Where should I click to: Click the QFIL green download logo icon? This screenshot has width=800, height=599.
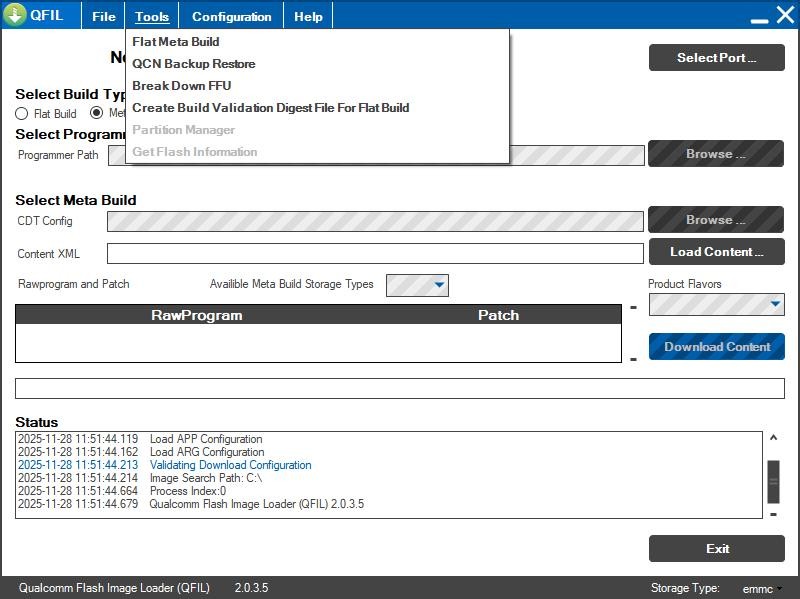(15, 14)
